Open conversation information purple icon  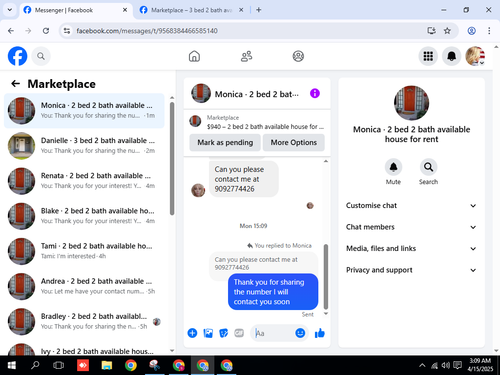(315, 93)
